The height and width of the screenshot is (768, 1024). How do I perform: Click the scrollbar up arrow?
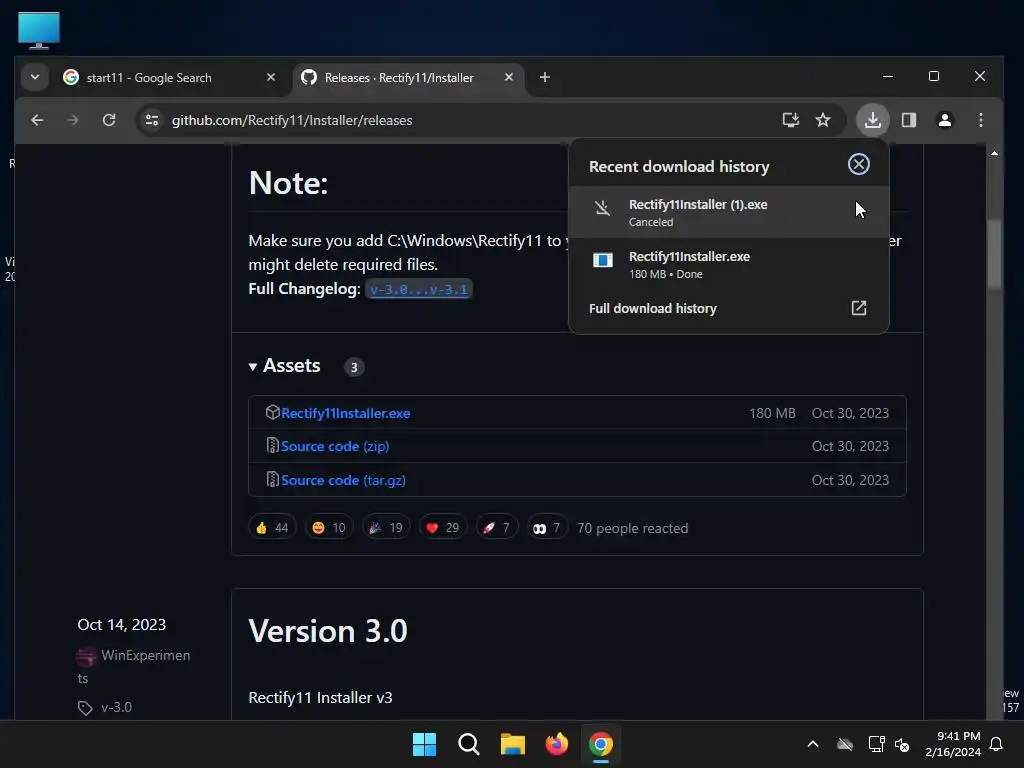tap(994, 153)
